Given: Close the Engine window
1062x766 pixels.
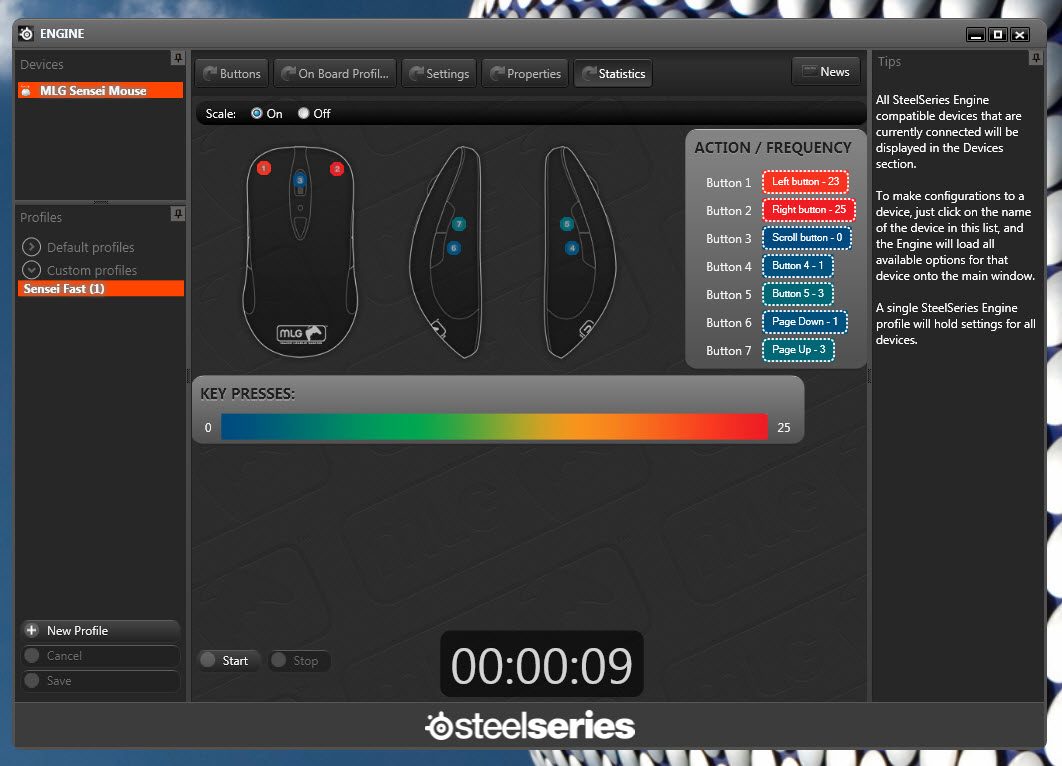Looking at the screenshot, I should [x=1020, y=34].
